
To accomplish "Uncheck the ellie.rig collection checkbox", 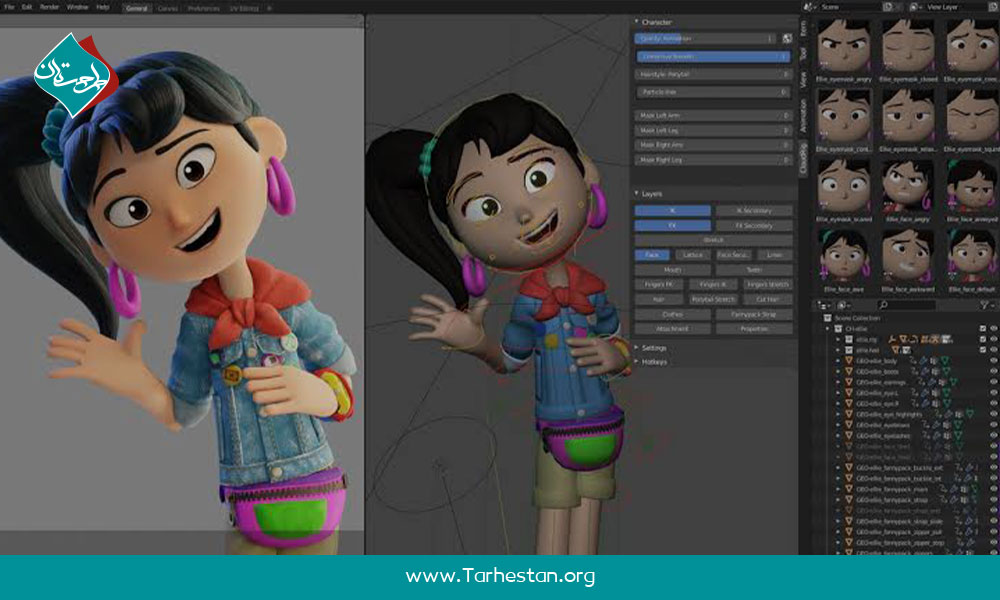I will [983, 339].
